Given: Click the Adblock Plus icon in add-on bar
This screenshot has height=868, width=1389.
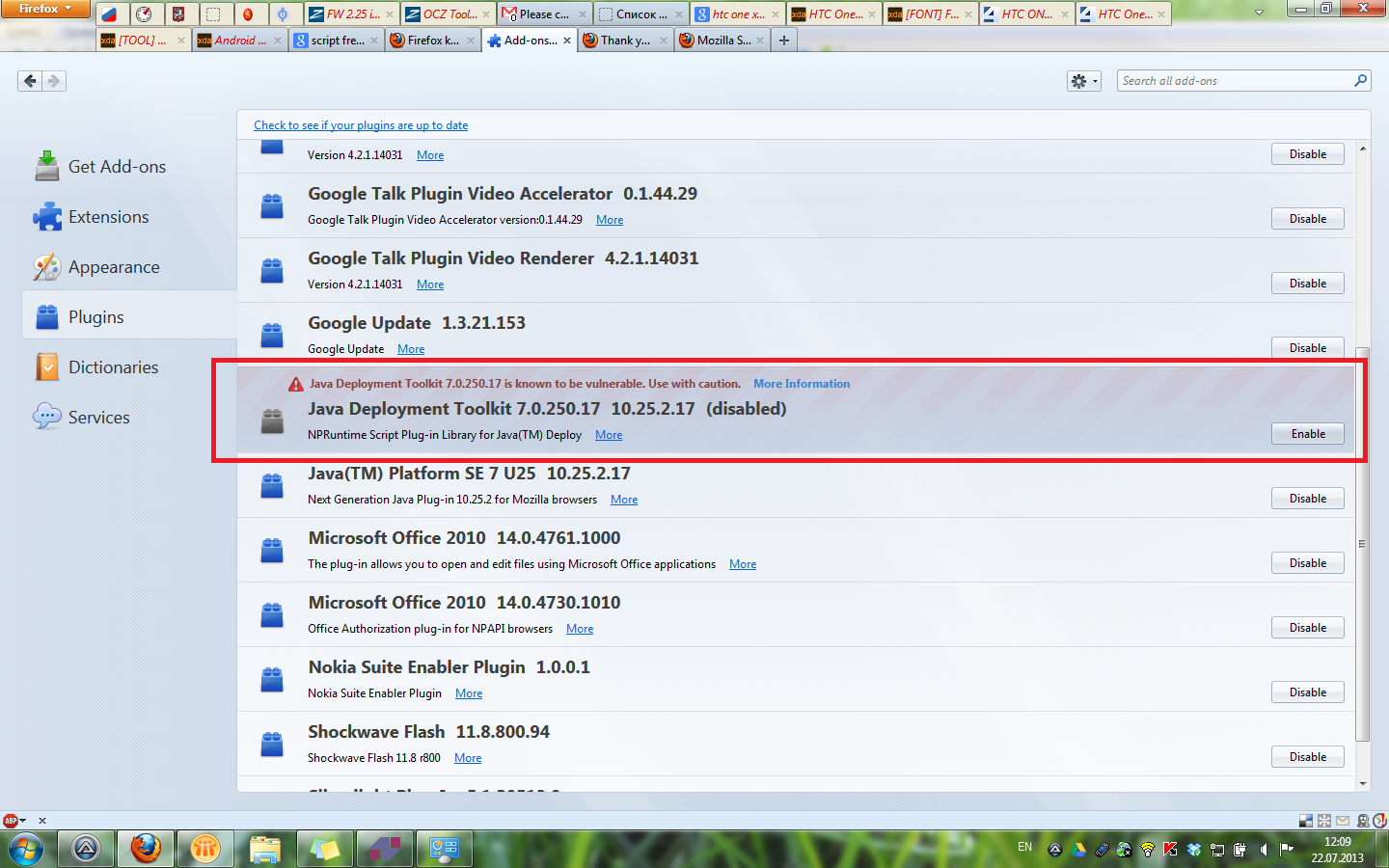Looking at the screenshot, I should pos(11,821).
